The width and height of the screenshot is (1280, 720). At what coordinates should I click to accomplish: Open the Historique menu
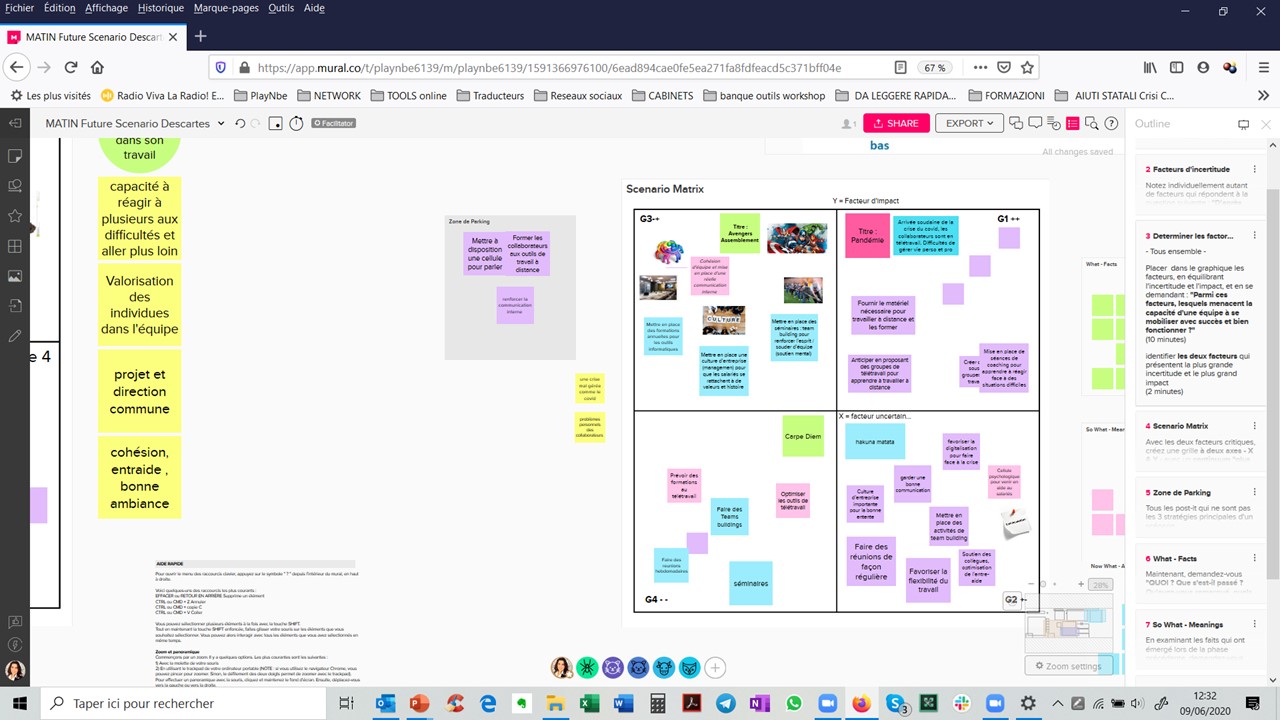pyautogui.click(x=160, y=8)
